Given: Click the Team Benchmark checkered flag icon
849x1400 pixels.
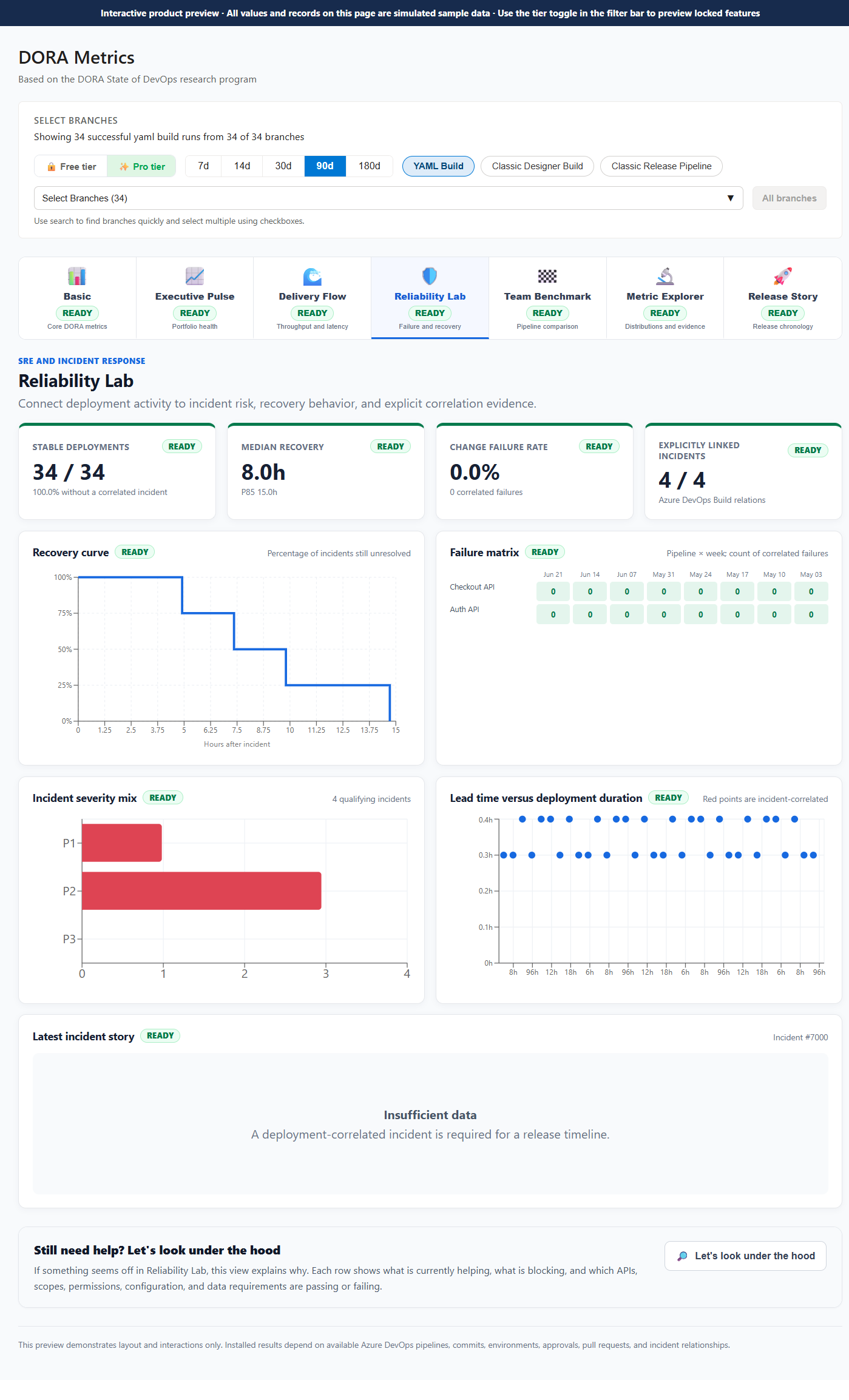Looking at the screenshot, I should pyautogui.click(x=547, y=276).
